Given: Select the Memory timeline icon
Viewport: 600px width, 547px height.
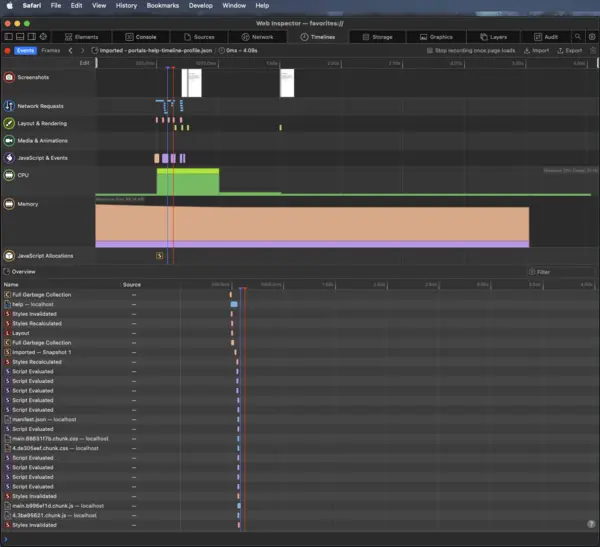Looking at the screenshot, I should [9, 204].
